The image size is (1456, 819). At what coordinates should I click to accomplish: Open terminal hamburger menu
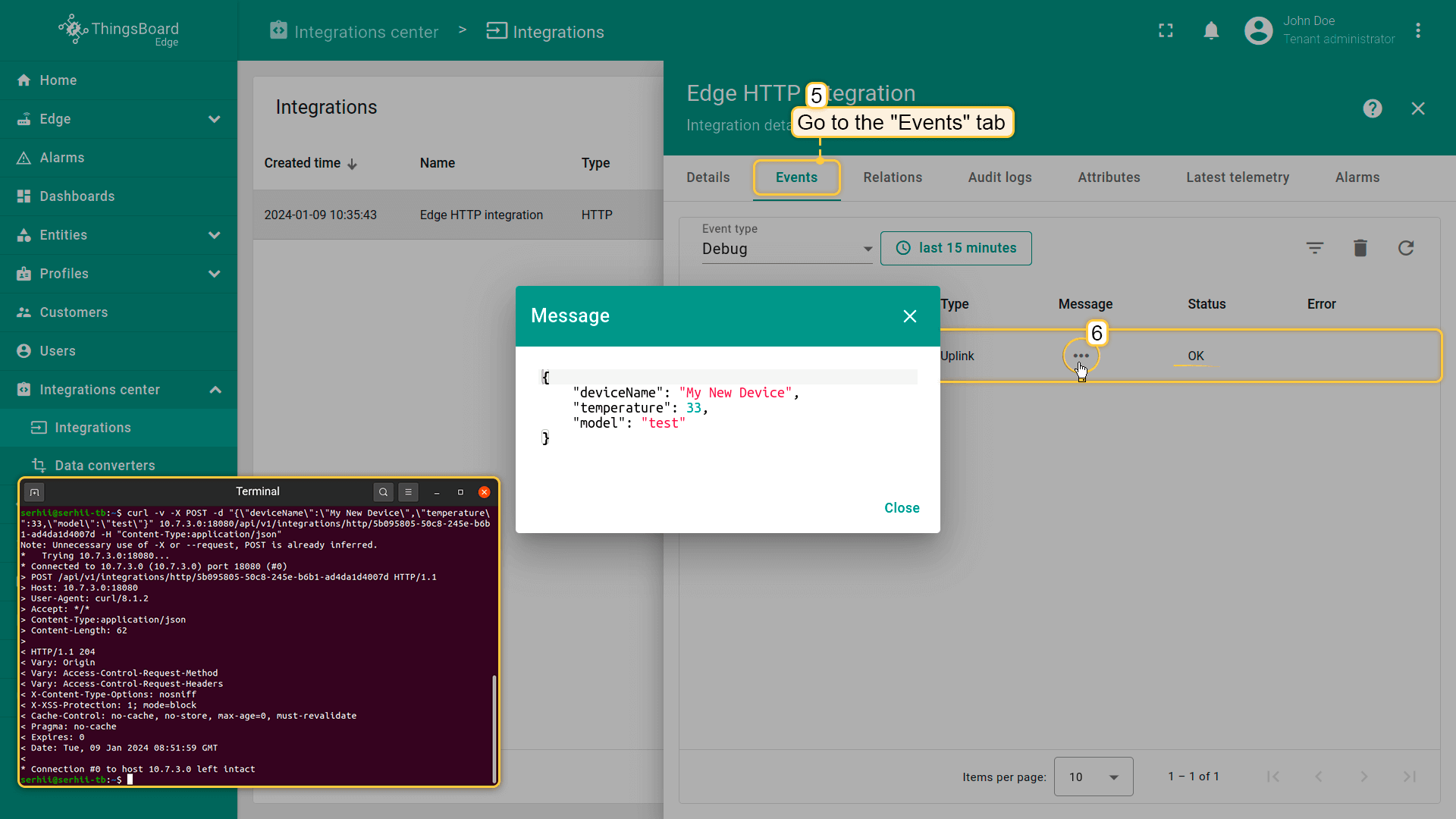point(408,492)
